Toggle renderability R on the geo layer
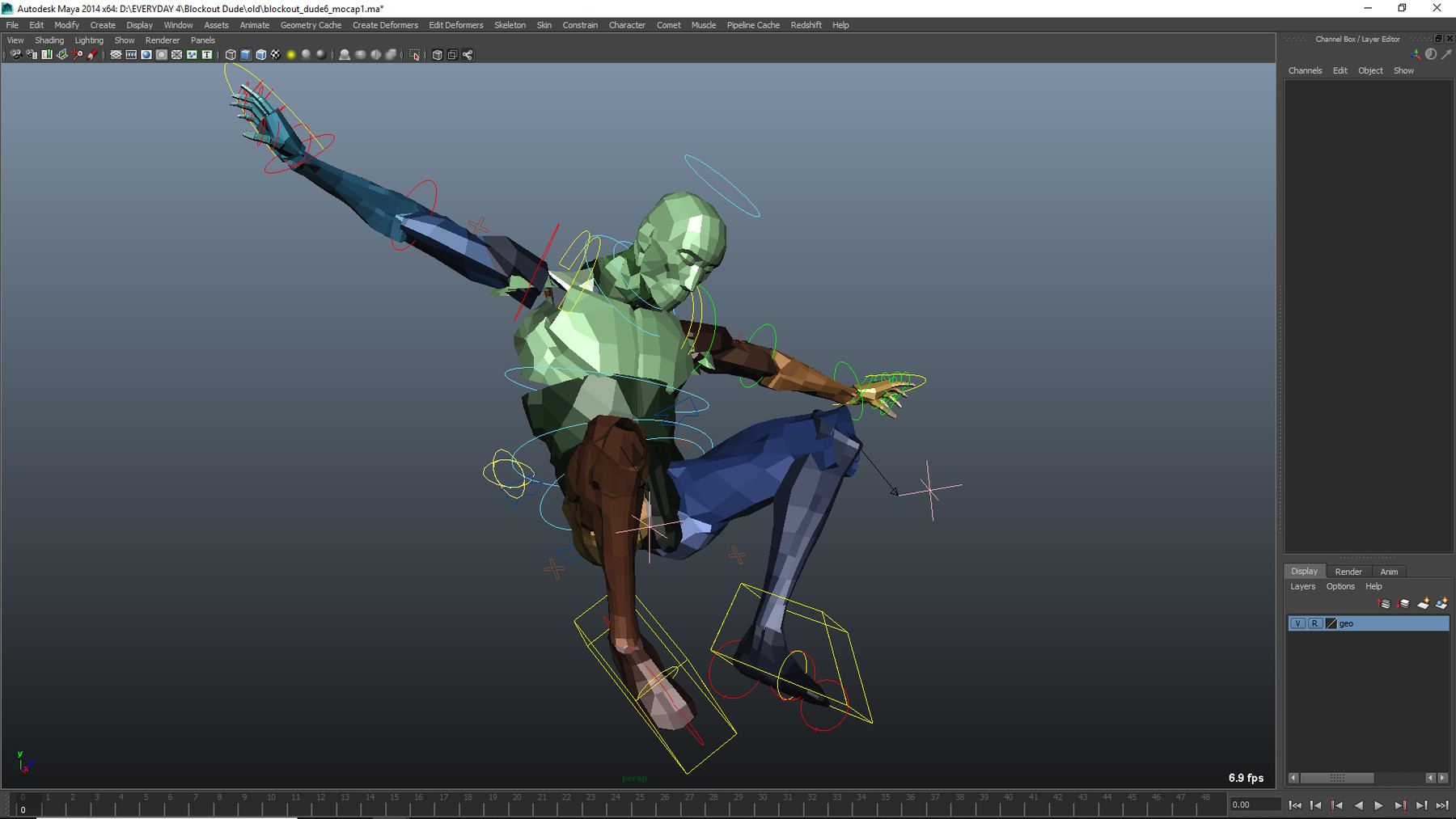Screen dimensions: 1456x819 coord(1314,623)
